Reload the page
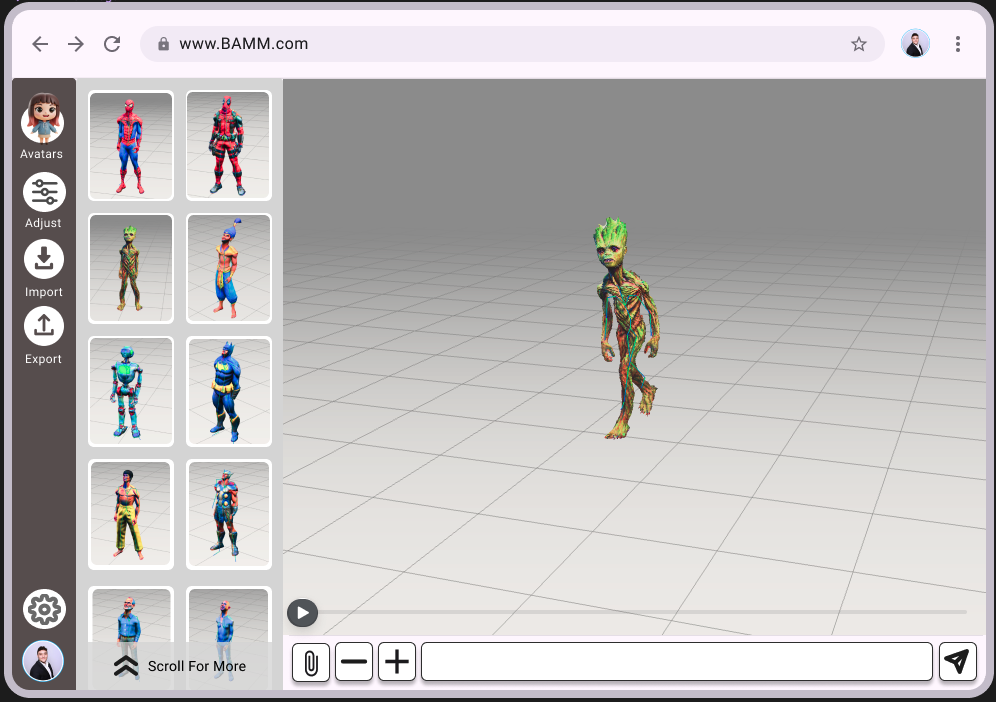Viewport: 996px width, 702px height. tap(112, 44)
